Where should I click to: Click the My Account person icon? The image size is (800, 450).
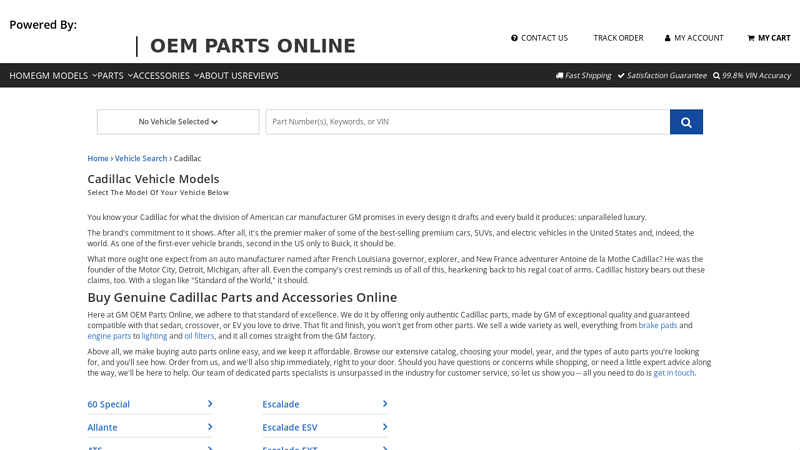pos(667,38)
